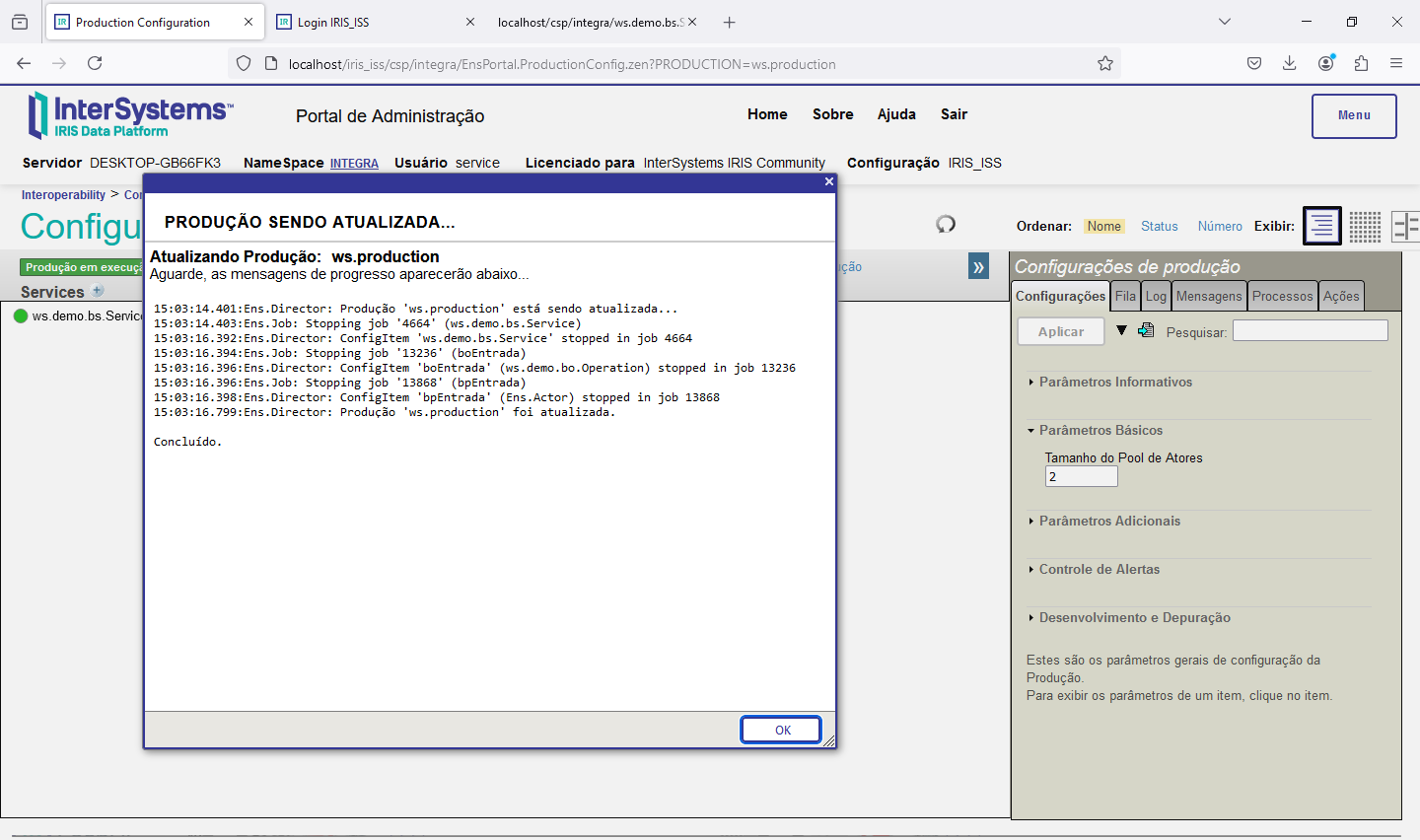Bookmark this page with the star icon
The height and width of the screenshot is (840, 1420).
(1105, 64)
